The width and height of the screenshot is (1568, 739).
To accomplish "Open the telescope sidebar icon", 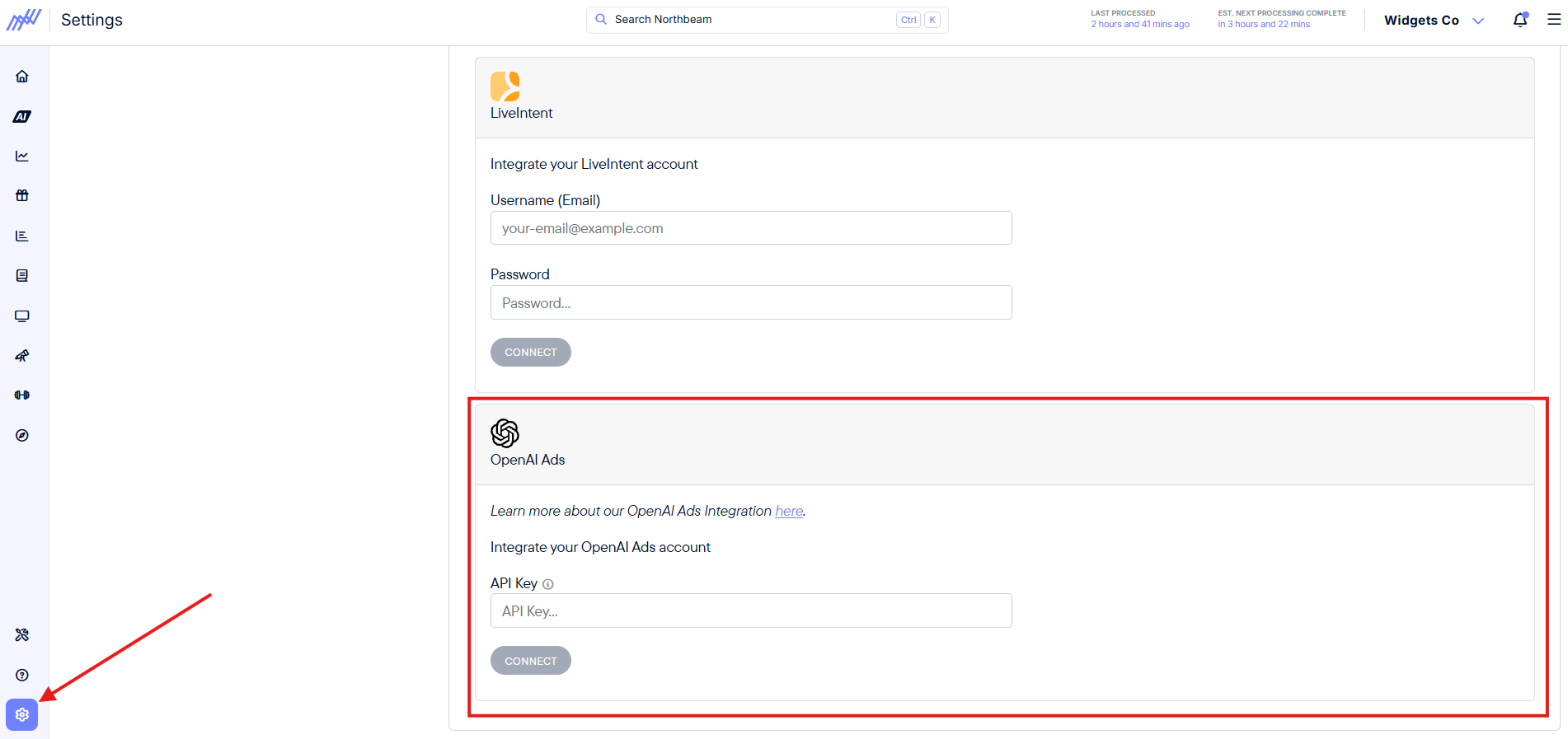I will (x=22, y=356).
